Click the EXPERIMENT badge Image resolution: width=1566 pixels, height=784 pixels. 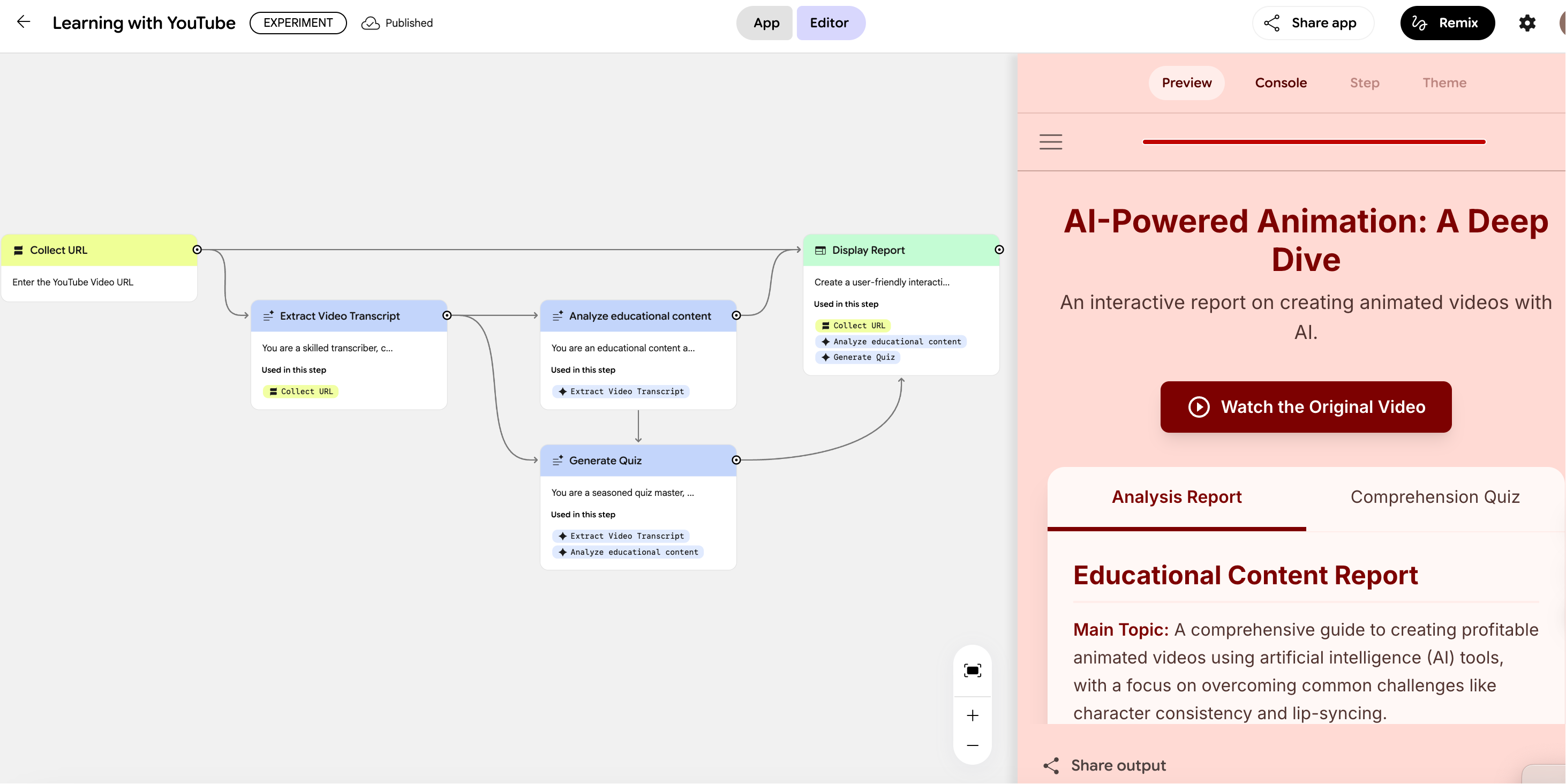(298, 23)
